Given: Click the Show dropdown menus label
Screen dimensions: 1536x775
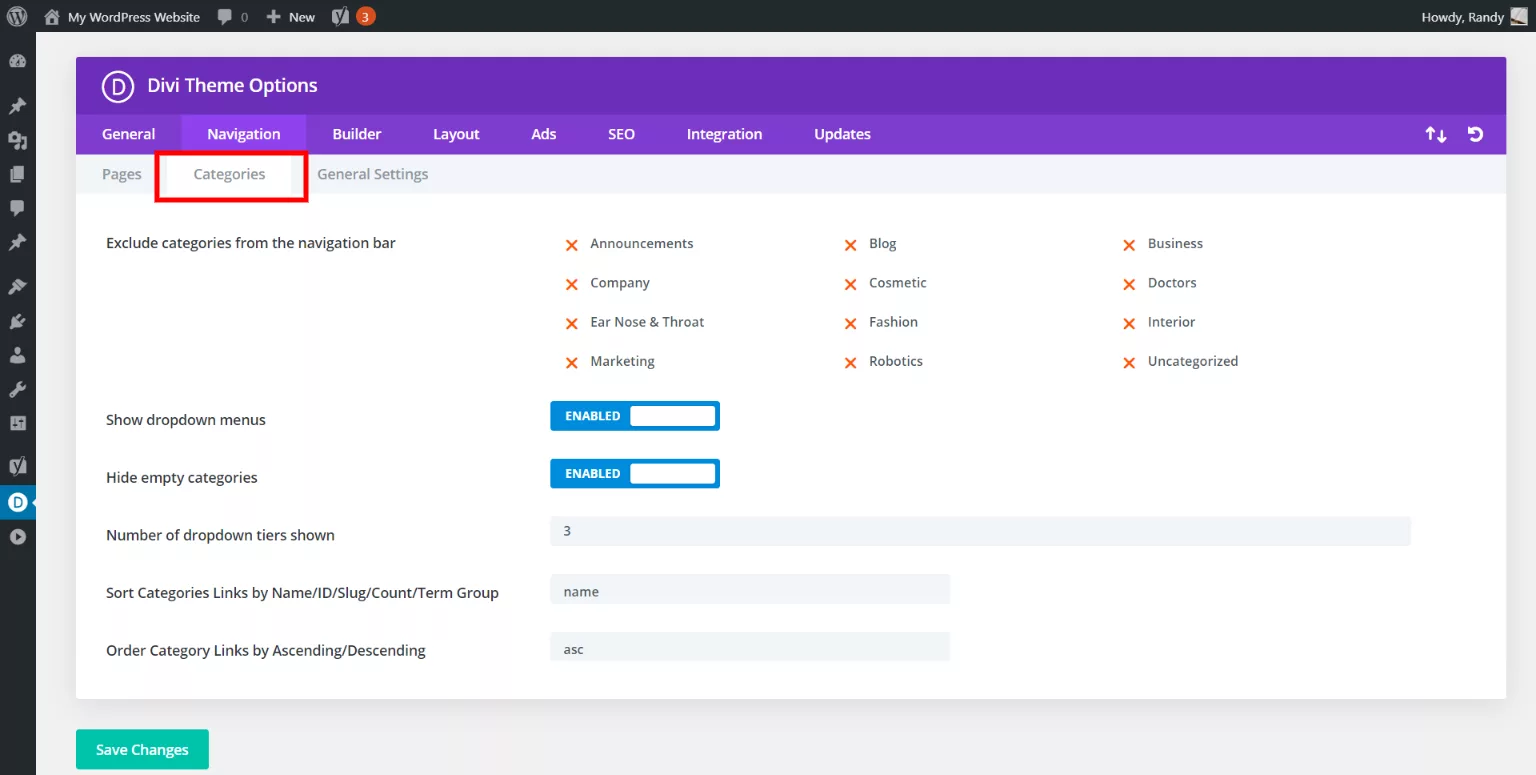Looking at the screenshot, I should (x=186, y=420).
